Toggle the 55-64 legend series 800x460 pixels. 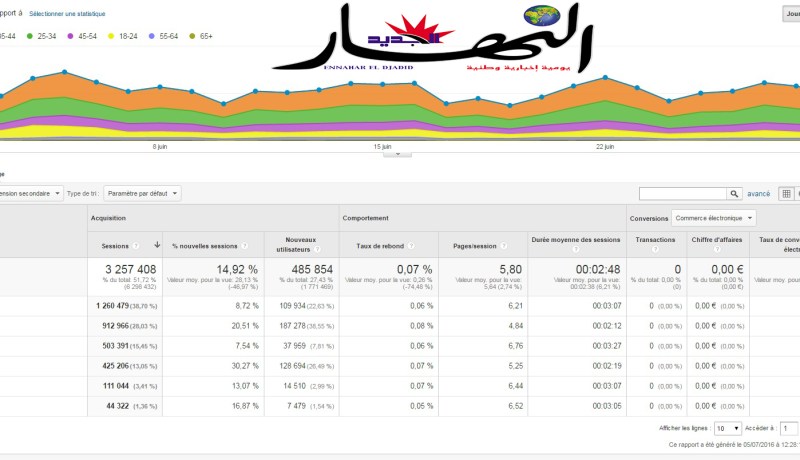tap(163, 36)
